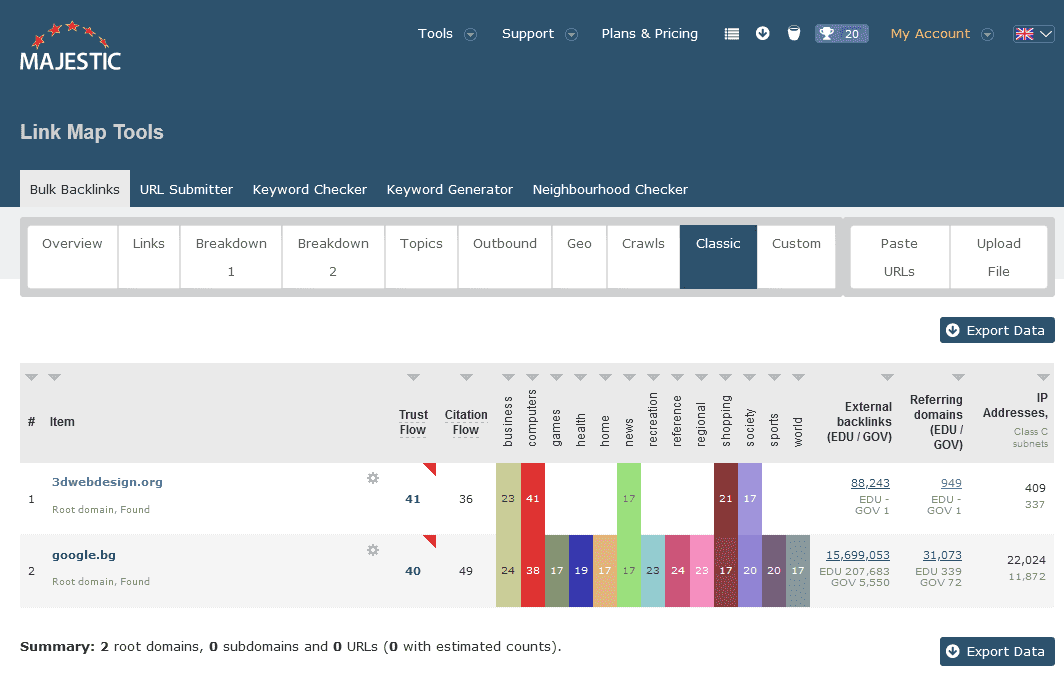Screen dimensions: 1064x679
Task: Open gear settings for google.bg
Action: [373, 550]
